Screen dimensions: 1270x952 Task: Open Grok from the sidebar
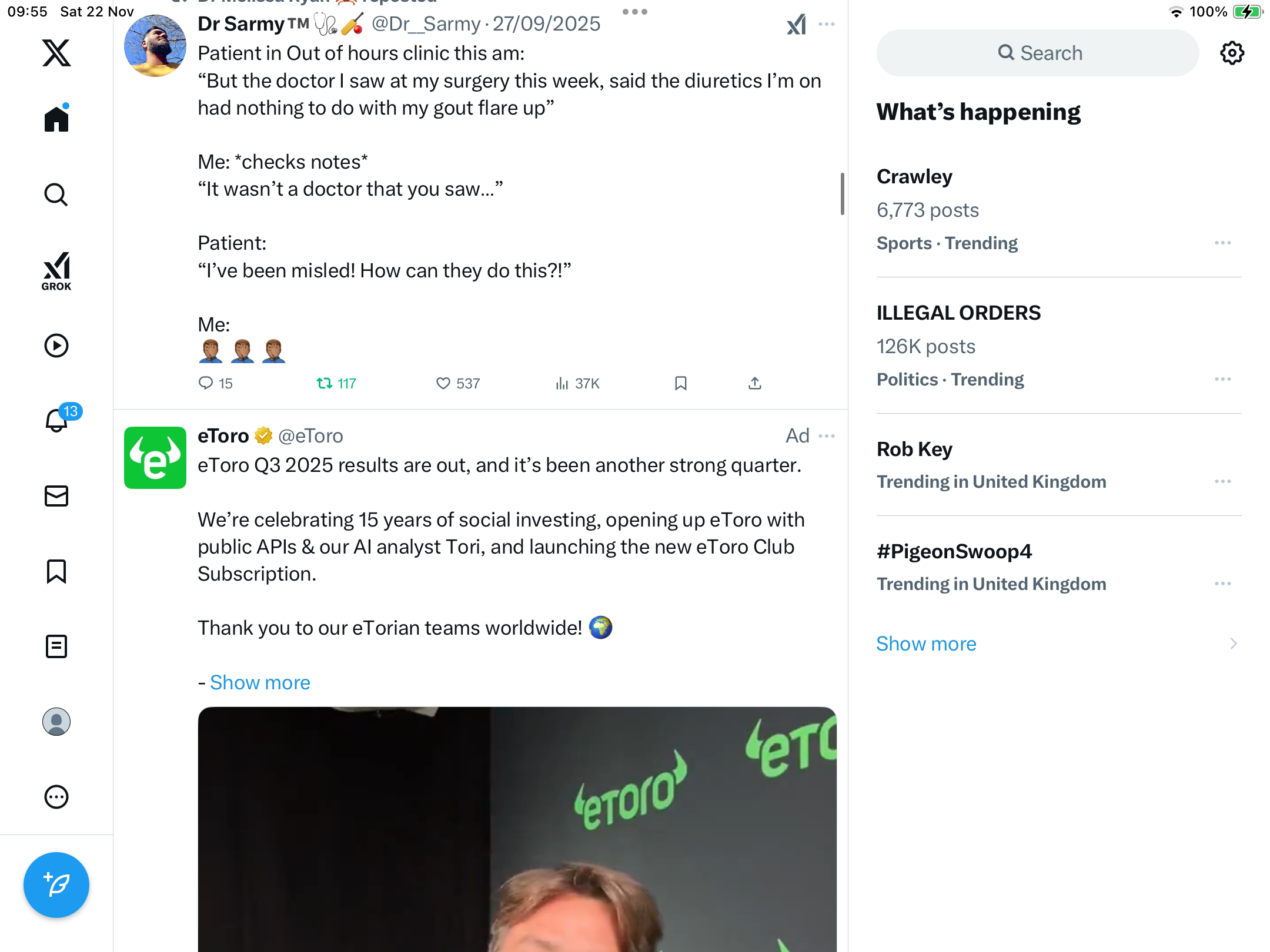56,271
